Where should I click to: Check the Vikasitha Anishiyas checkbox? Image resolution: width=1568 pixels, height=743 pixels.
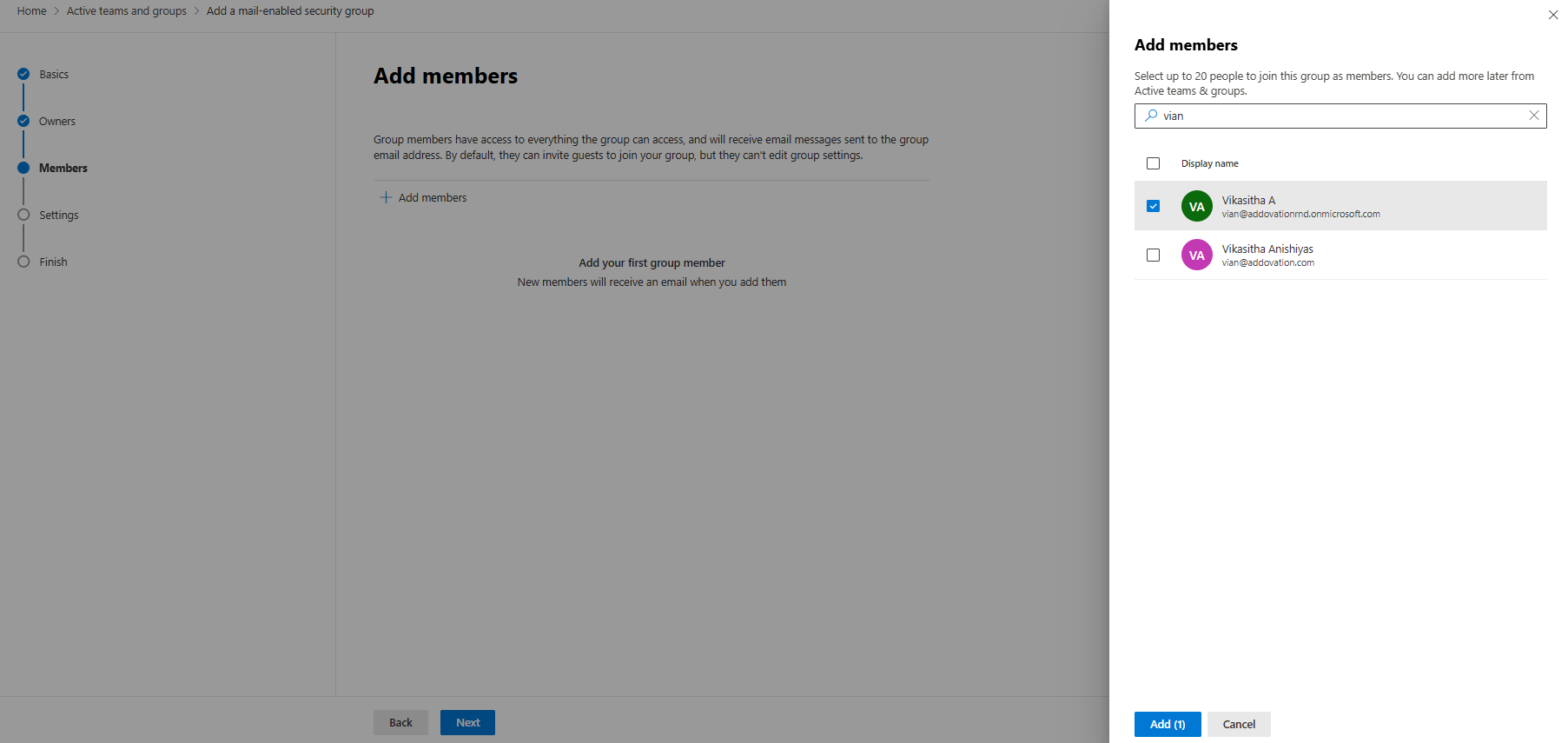(x=1153, y=255)
